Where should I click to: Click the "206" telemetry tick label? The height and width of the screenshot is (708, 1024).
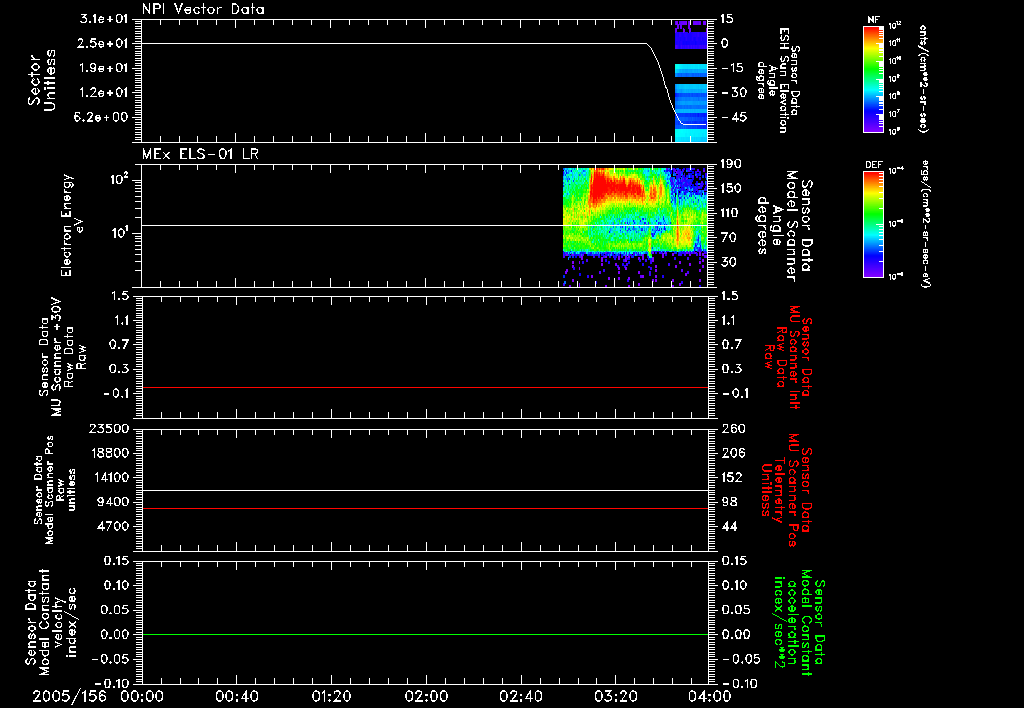pos(733,453)
